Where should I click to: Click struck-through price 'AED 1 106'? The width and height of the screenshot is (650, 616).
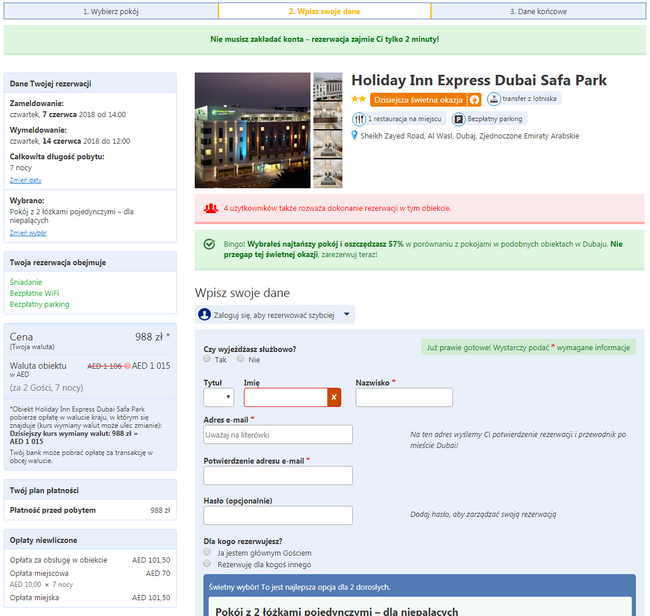tap(105, 366)
